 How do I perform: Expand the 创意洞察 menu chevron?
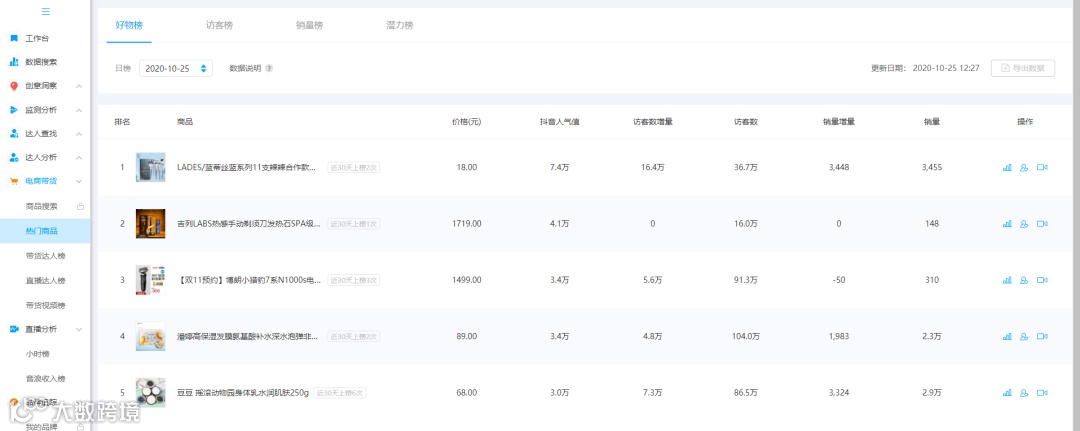pos(79,86)
